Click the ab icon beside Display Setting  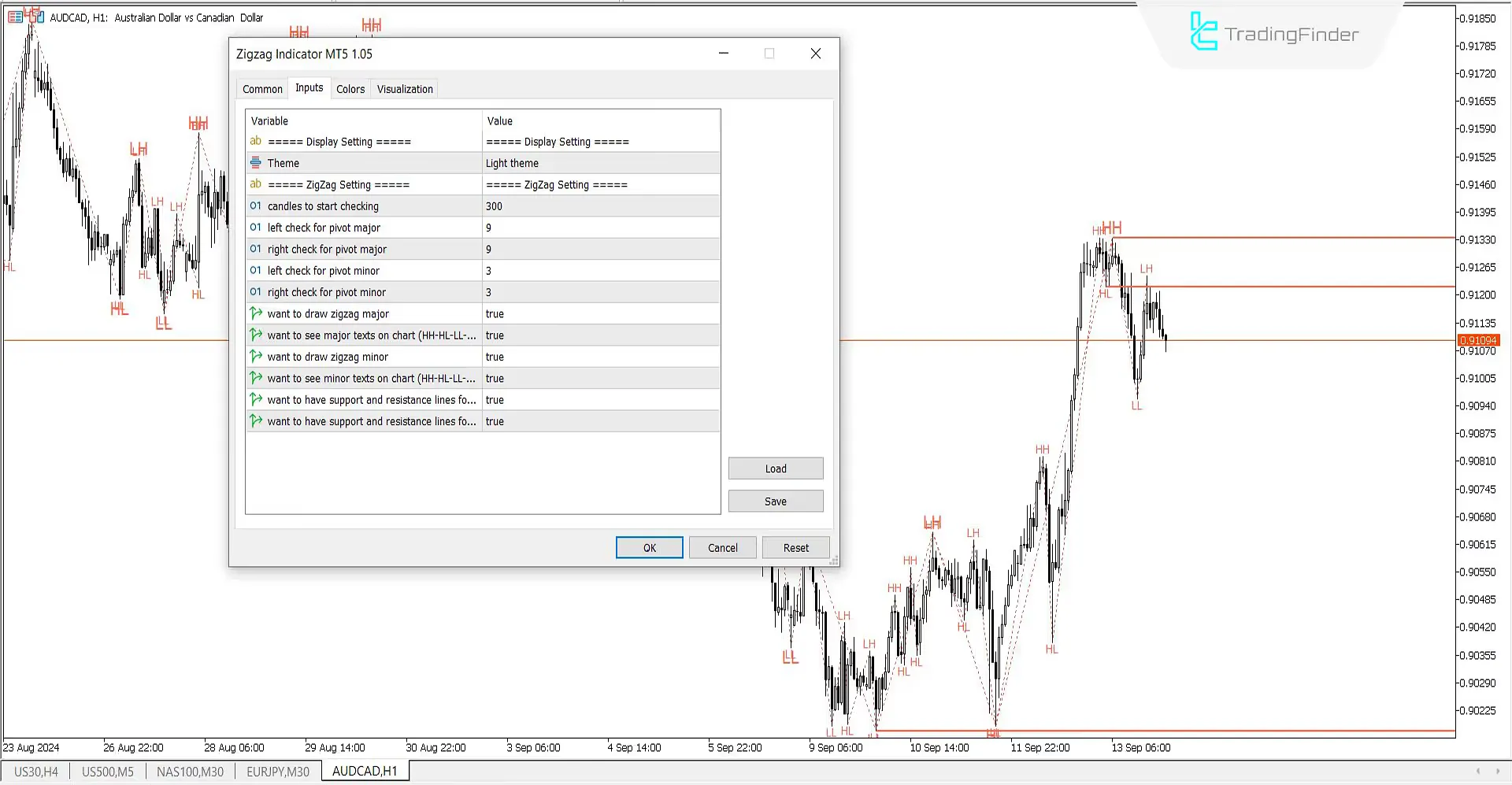[x=256, y=142]
